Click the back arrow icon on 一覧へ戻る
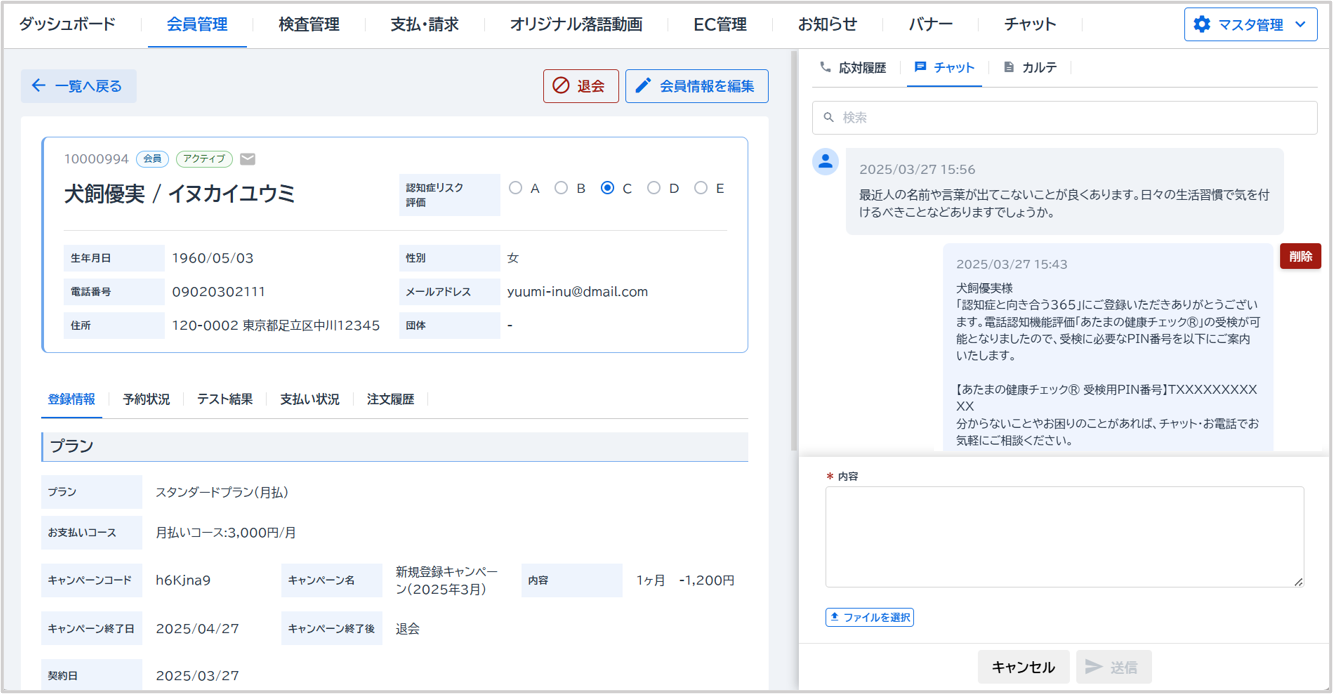This screenshot has width=1333, height=694. point(39,86)
